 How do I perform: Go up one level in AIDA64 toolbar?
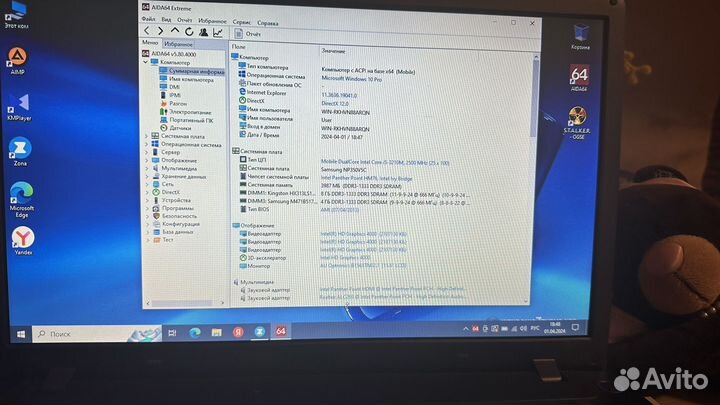tap(175, 31)
